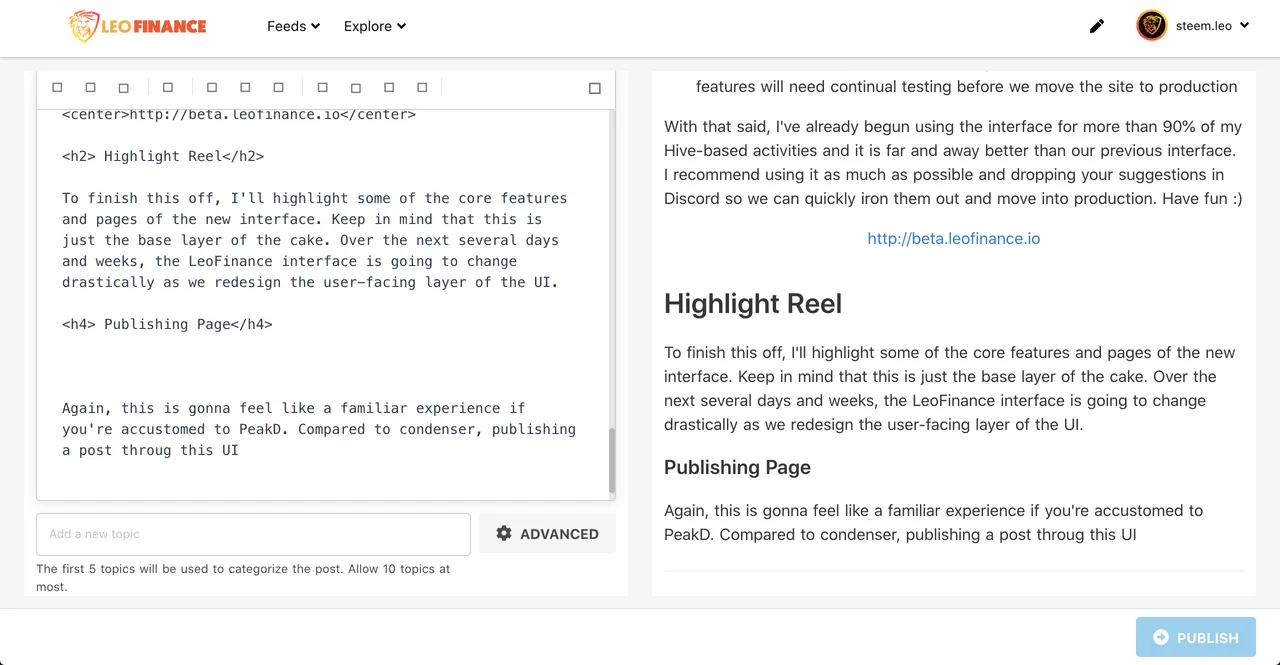Click the "<h4> Publishing Page</h4>" editor line
The image size is (1280, 665).
(167, 324)
